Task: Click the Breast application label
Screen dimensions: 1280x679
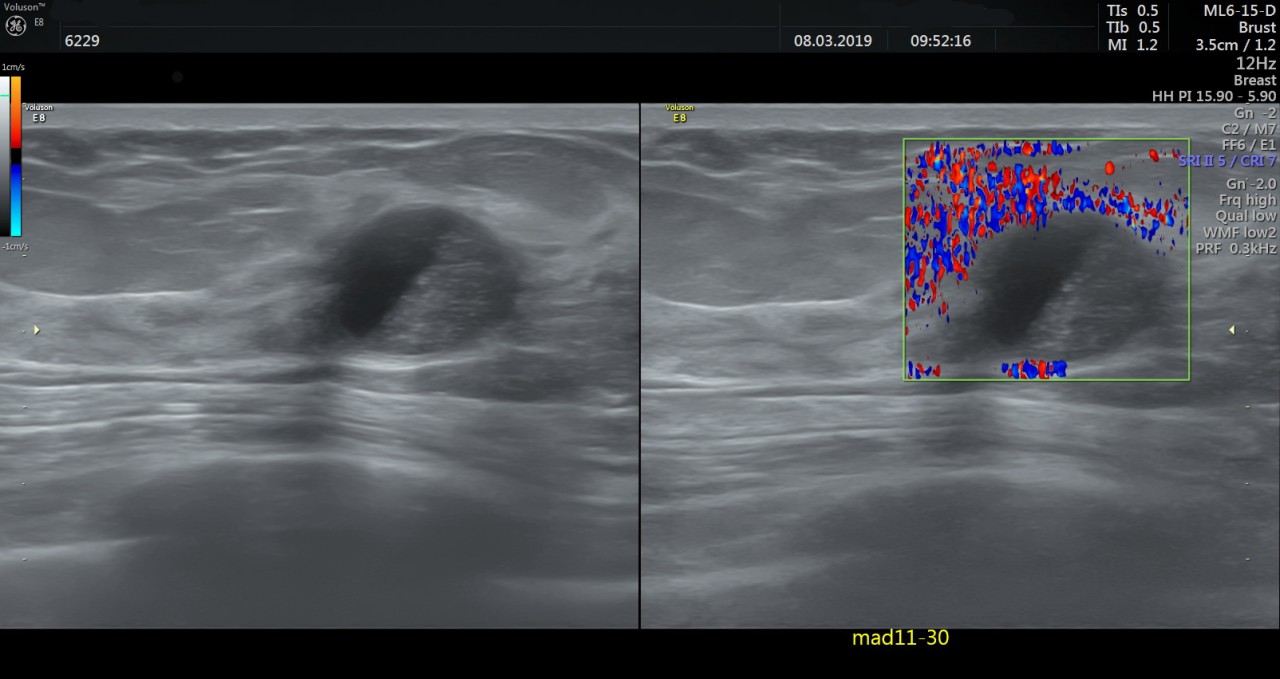Action: point(1255,80)
